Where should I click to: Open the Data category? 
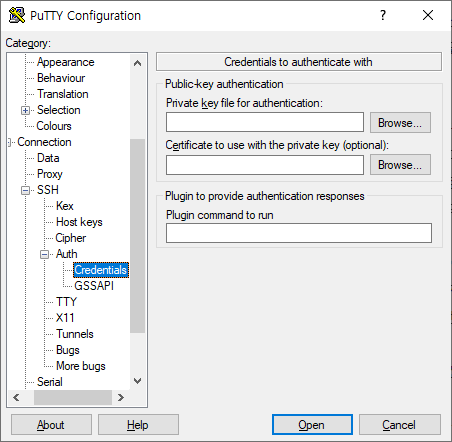click(48, 158)
